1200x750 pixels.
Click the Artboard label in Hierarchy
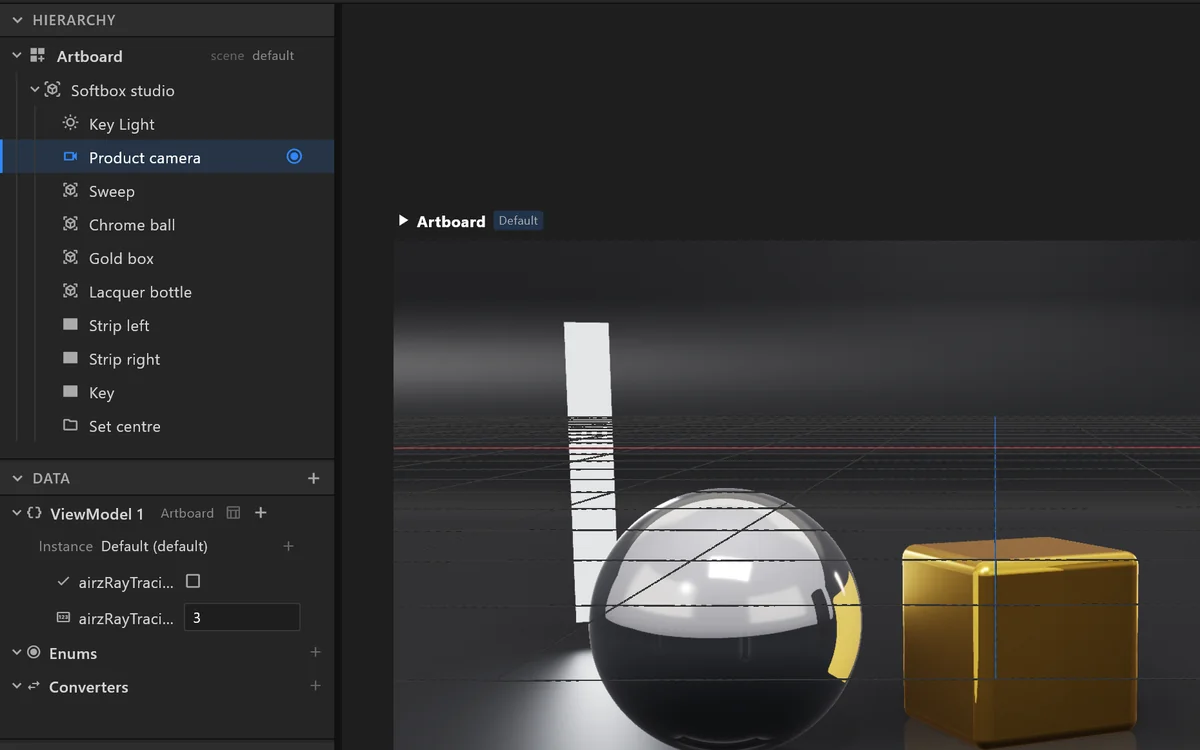pyautogui.click(x=89, y=56)
